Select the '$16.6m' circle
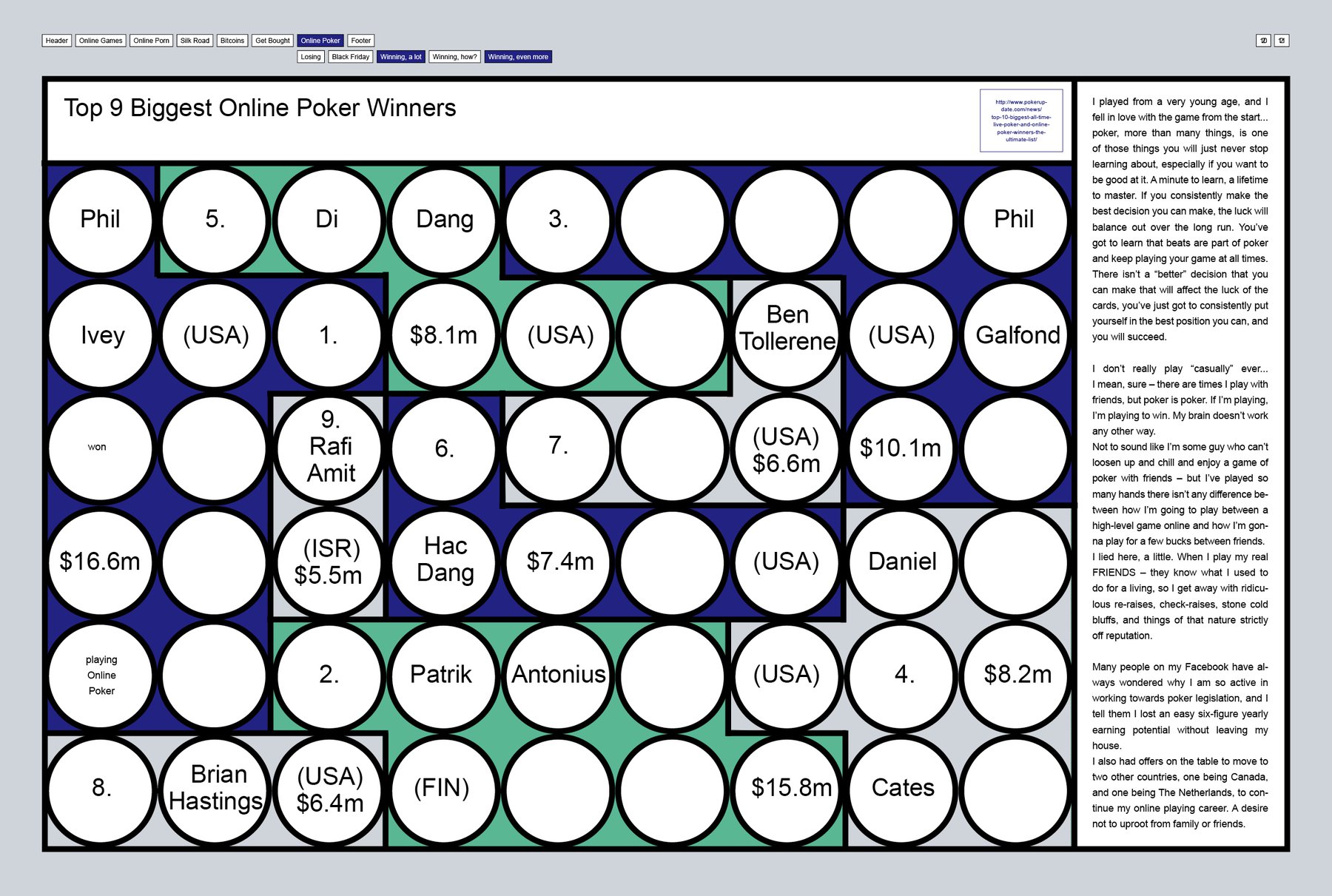Image resolution: width=1332 pixels, height=896 pixels. tap(100, 562)
